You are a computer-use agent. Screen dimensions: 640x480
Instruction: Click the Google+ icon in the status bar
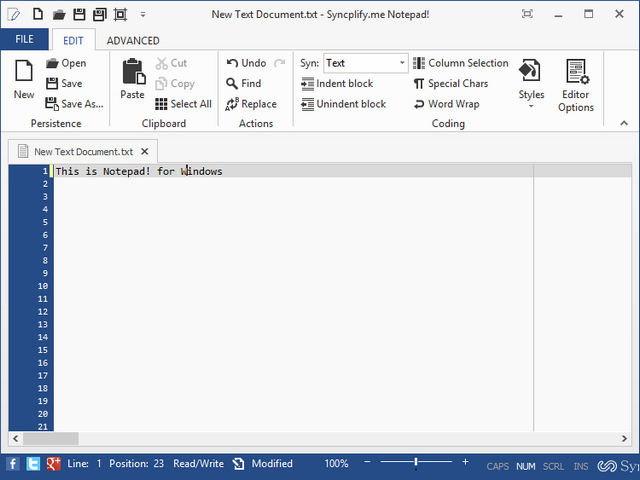[x=53, y=464]
